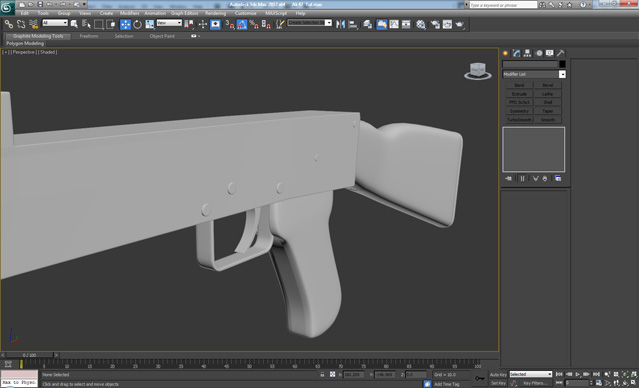The image size is (639, 388).
Task: Activate the Select and Move tool
Action: 126,24
